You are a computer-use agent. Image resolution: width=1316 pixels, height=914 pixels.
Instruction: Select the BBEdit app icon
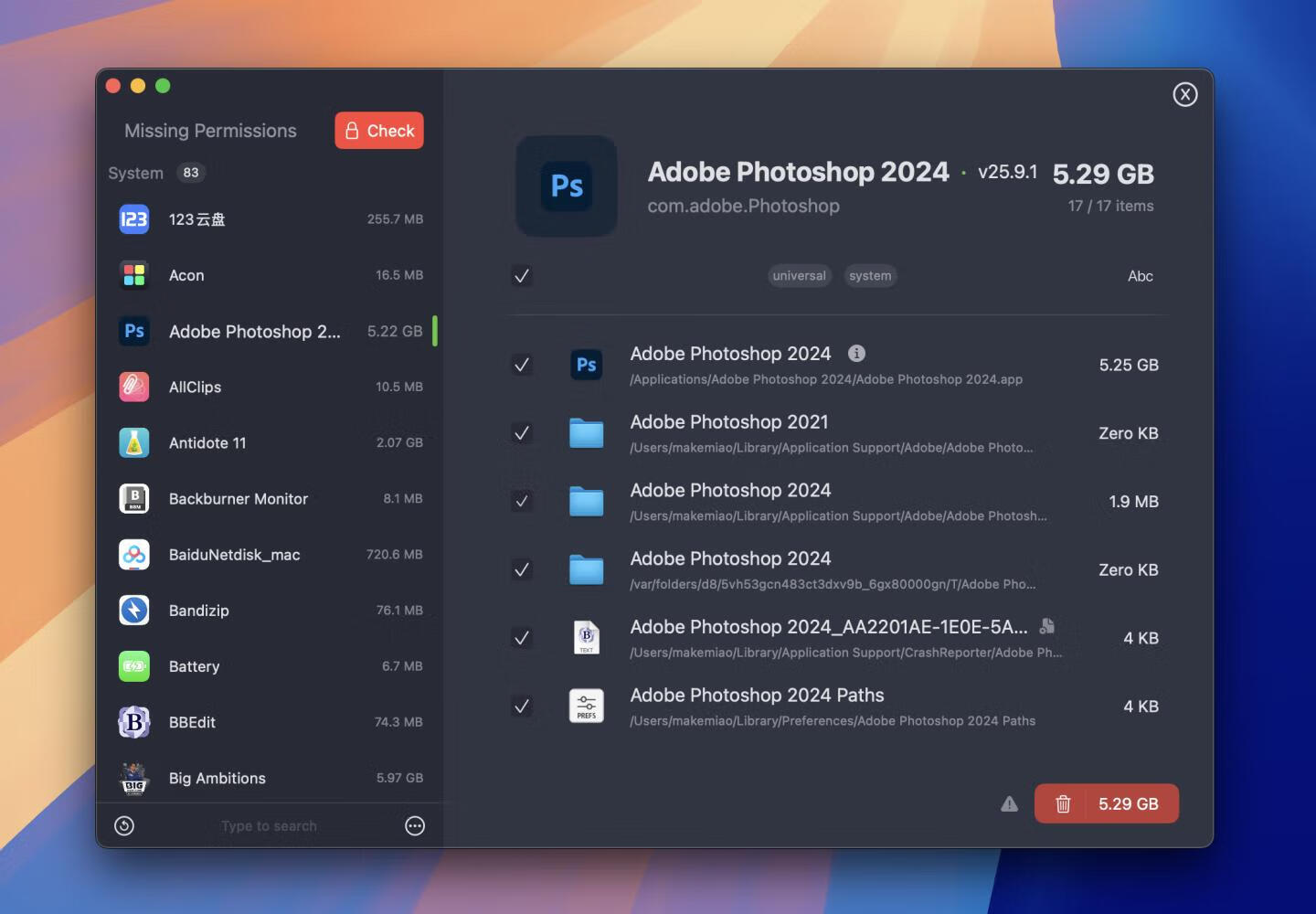tap(134, 722)
